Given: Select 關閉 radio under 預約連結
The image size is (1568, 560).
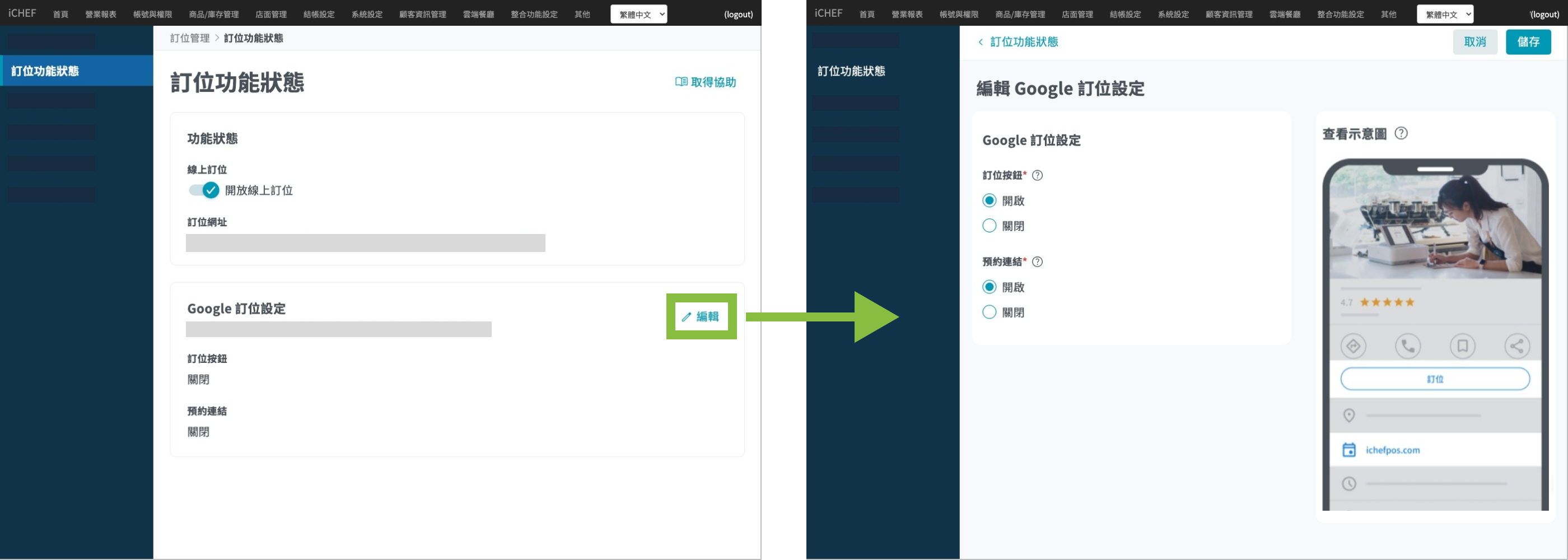Looking at the screenshot, I should (x=989, y=312).
